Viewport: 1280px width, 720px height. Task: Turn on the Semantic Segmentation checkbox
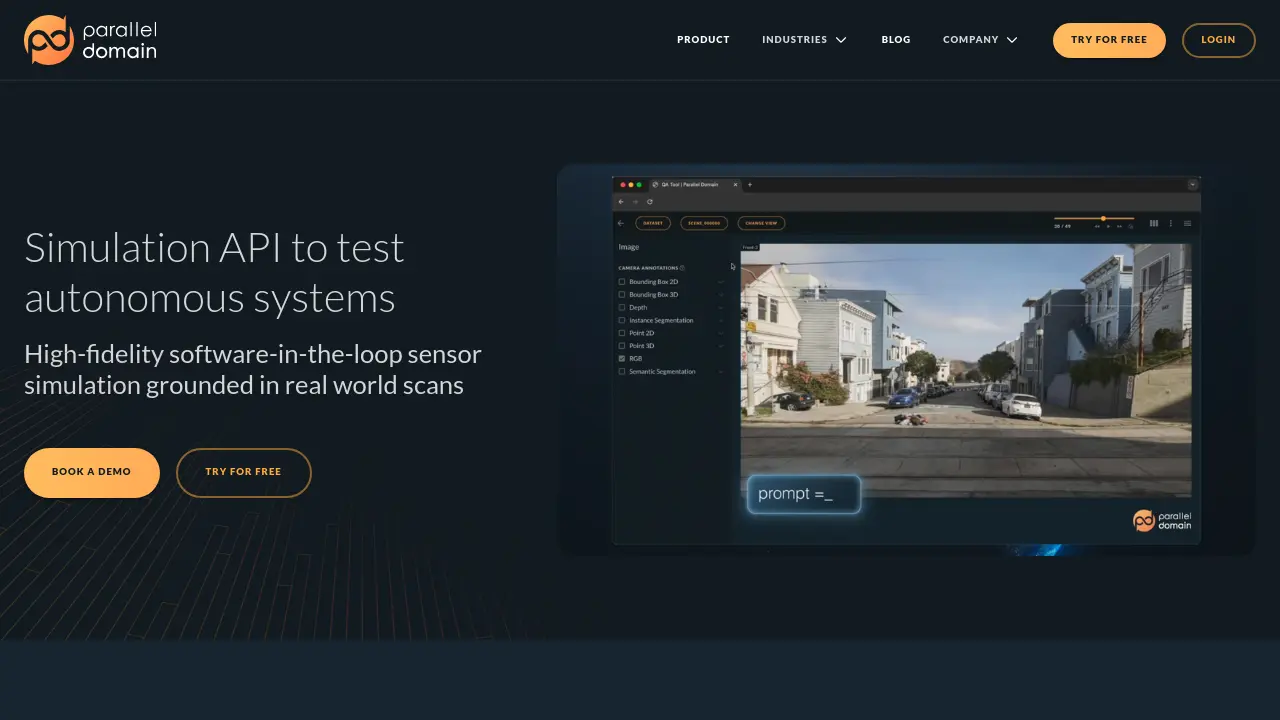pyautogui.click(x=622, y=371)
